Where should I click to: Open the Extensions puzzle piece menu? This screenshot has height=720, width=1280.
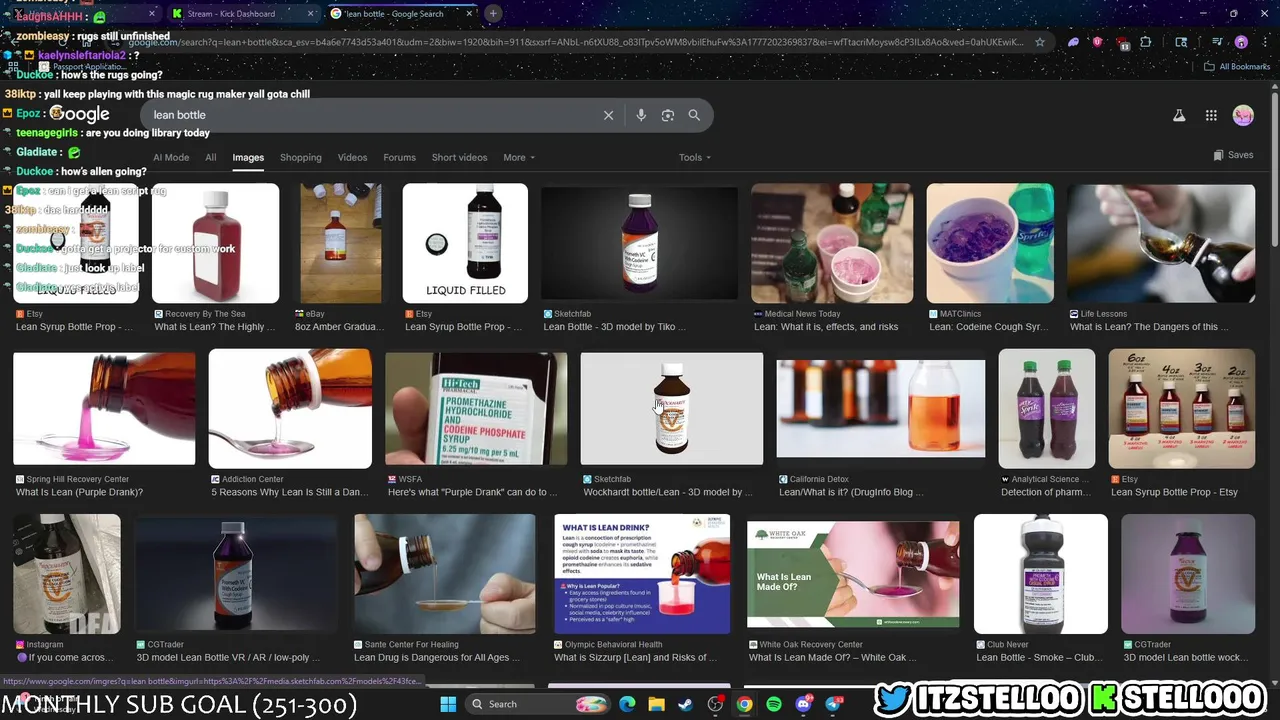[1146, 42]
